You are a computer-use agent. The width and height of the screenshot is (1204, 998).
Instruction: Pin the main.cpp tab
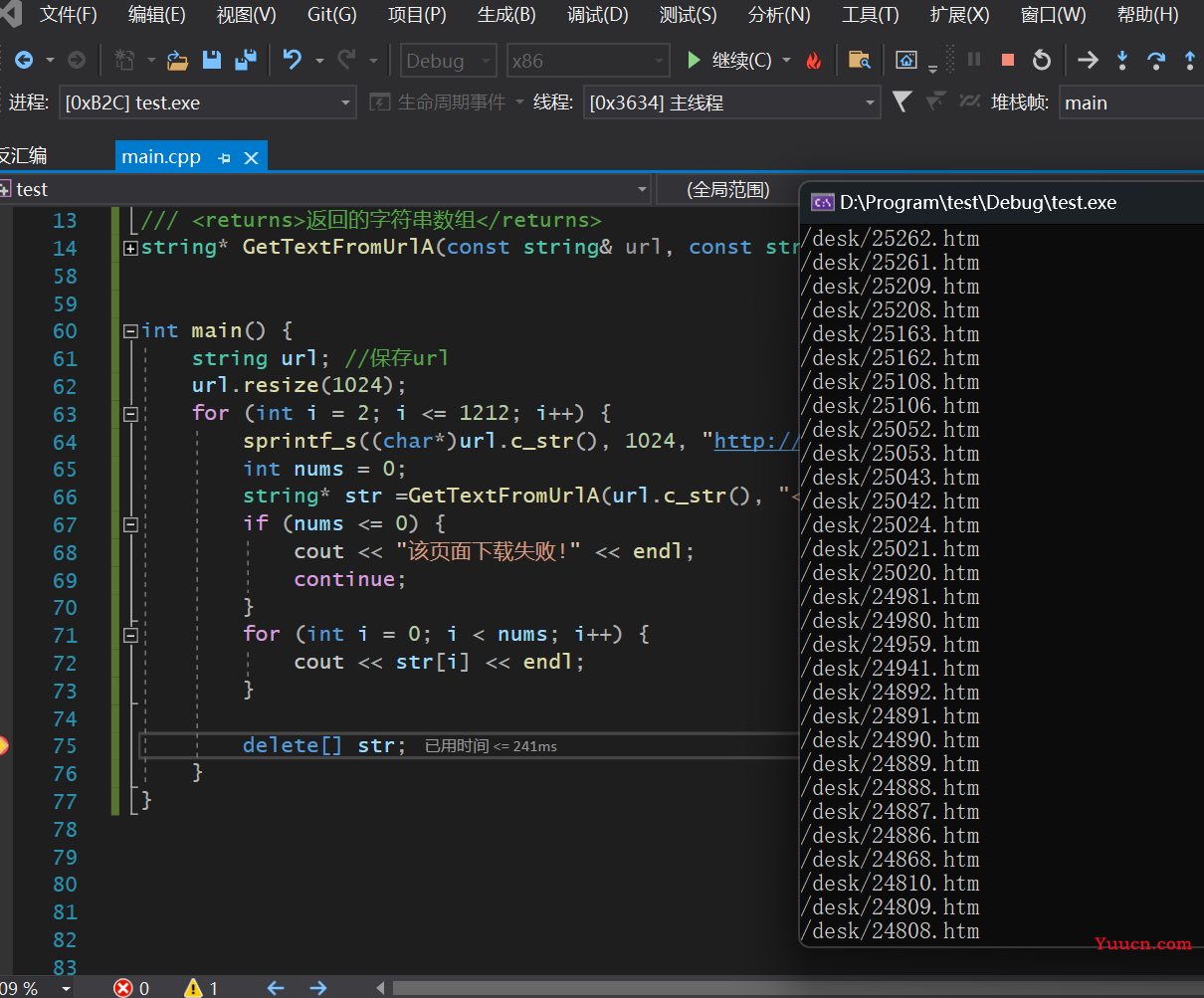pos(224,157)
